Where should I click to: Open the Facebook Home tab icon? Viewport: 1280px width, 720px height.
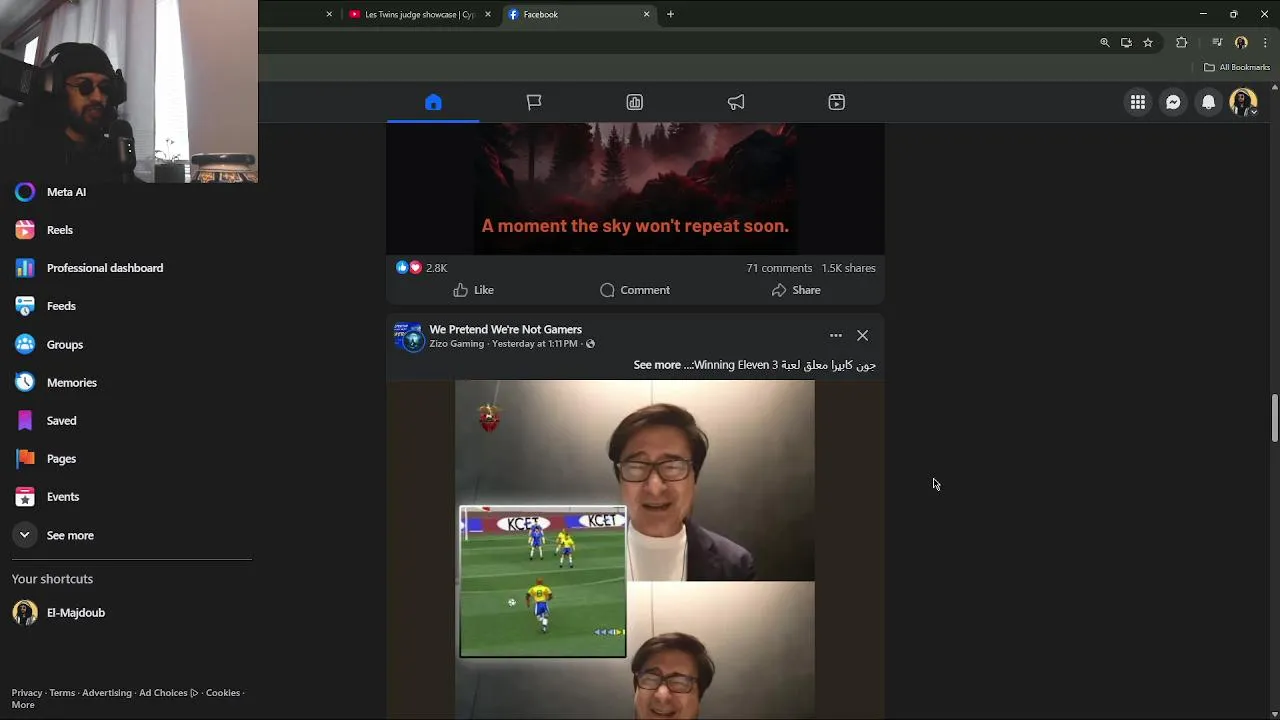point(433,102)
